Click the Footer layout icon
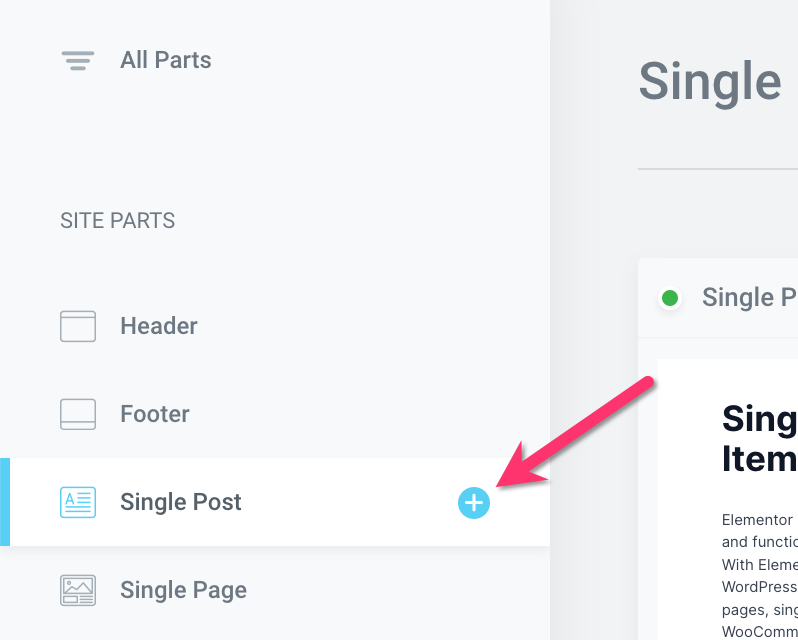798x640 pixels. (78, 414)
